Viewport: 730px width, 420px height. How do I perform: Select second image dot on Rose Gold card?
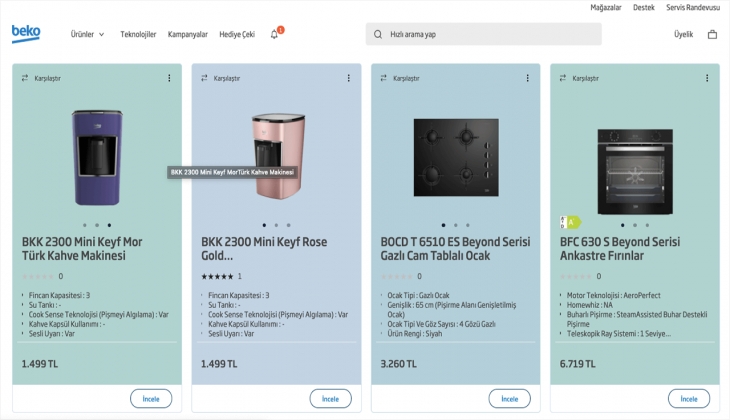pos(276,225)
